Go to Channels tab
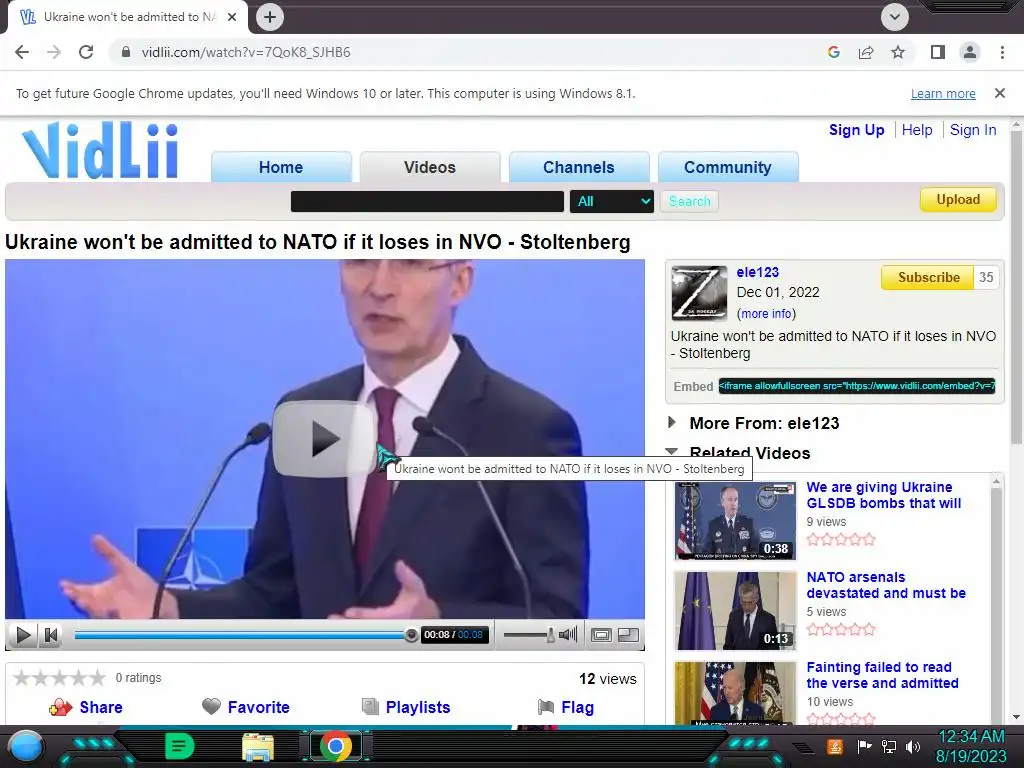Screen dimensions: 1024x768 tap(579, 167)
